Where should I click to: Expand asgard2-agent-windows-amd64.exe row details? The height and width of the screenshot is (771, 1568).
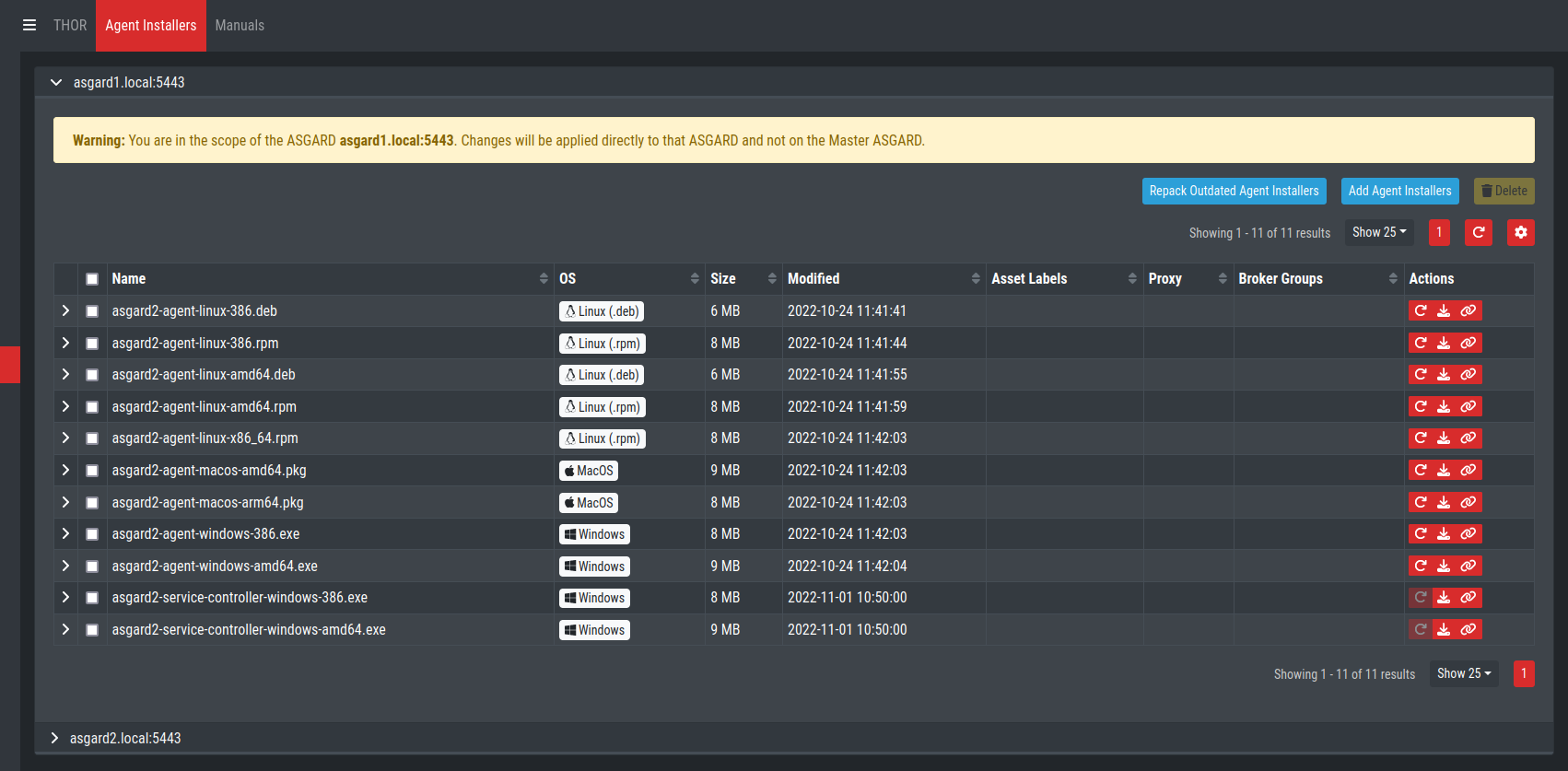(65, 567)
